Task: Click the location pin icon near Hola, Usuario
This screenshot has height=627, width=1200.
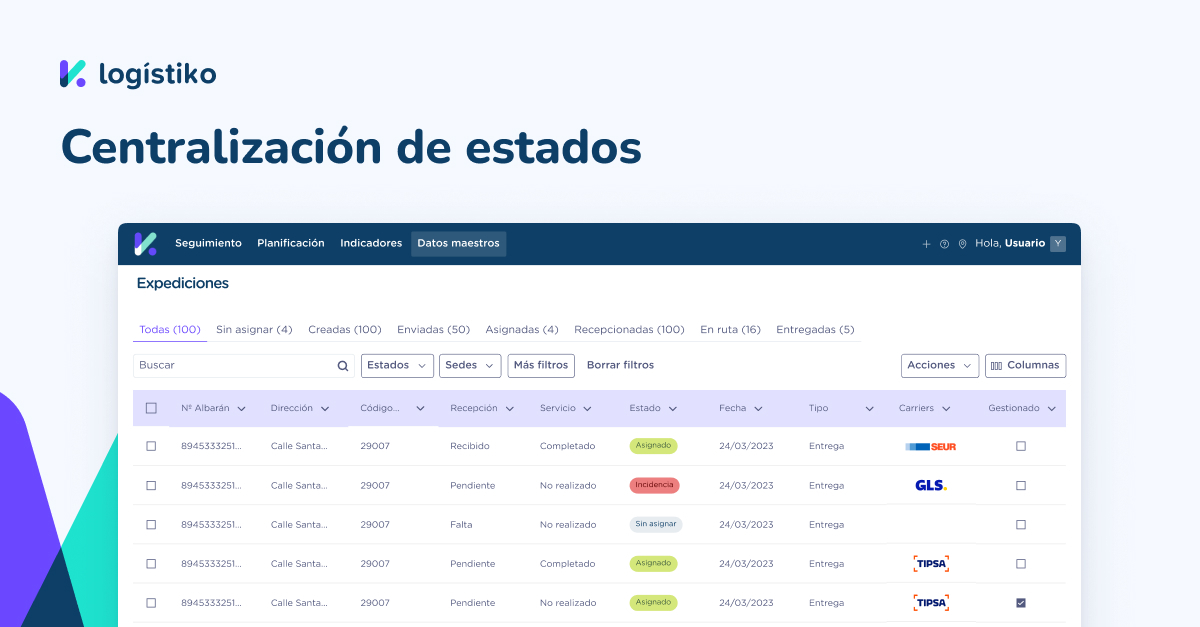Action: click(963, 244)
